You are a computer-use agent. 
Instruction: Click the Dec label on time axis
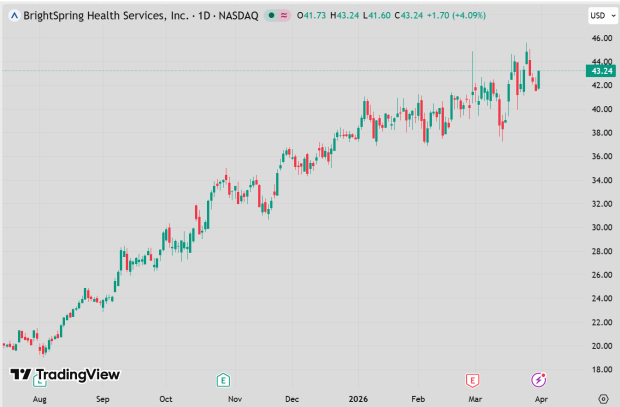coord(291,398)
